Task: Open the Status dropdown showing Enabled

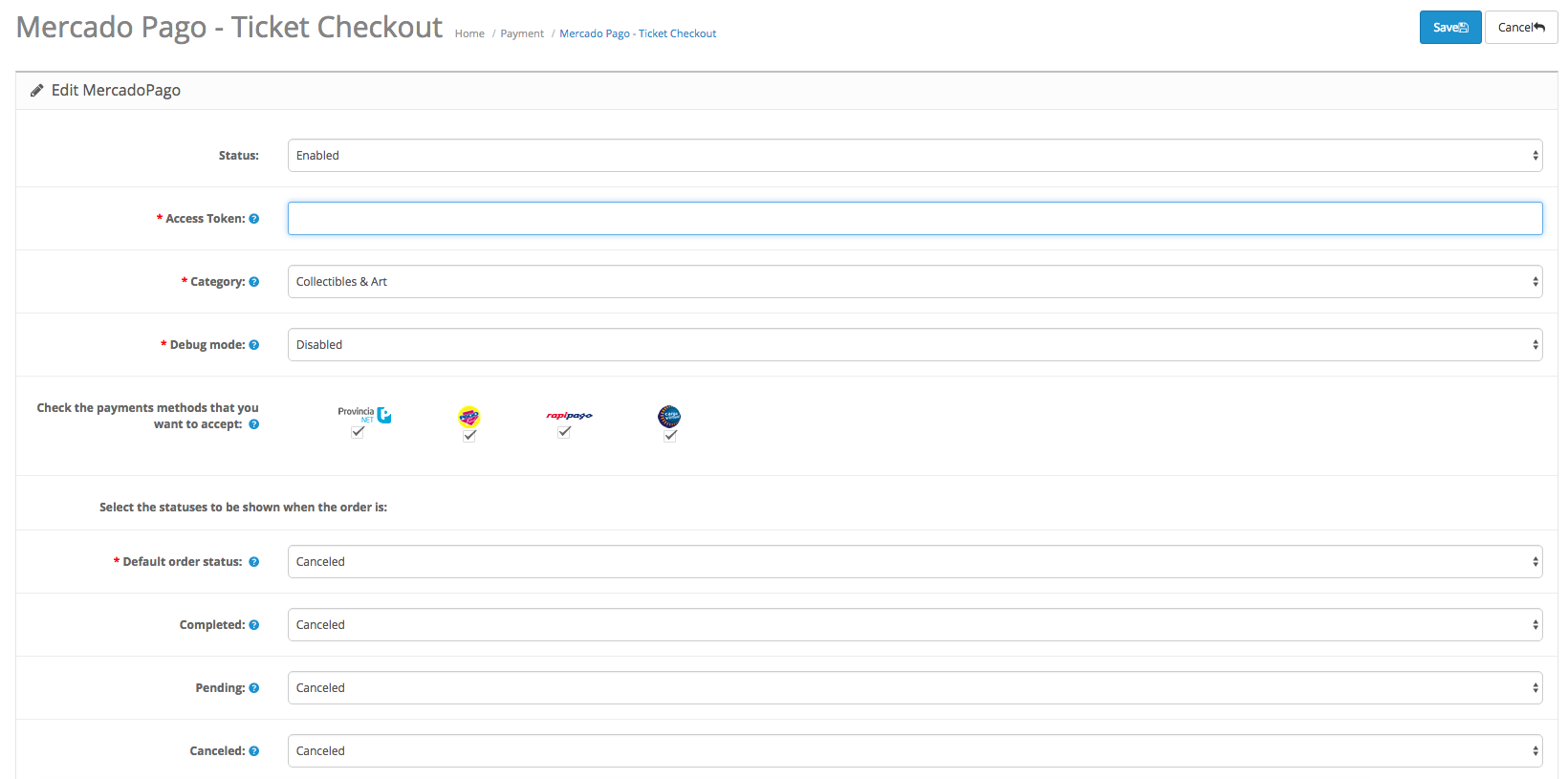Action: (915, 156)
